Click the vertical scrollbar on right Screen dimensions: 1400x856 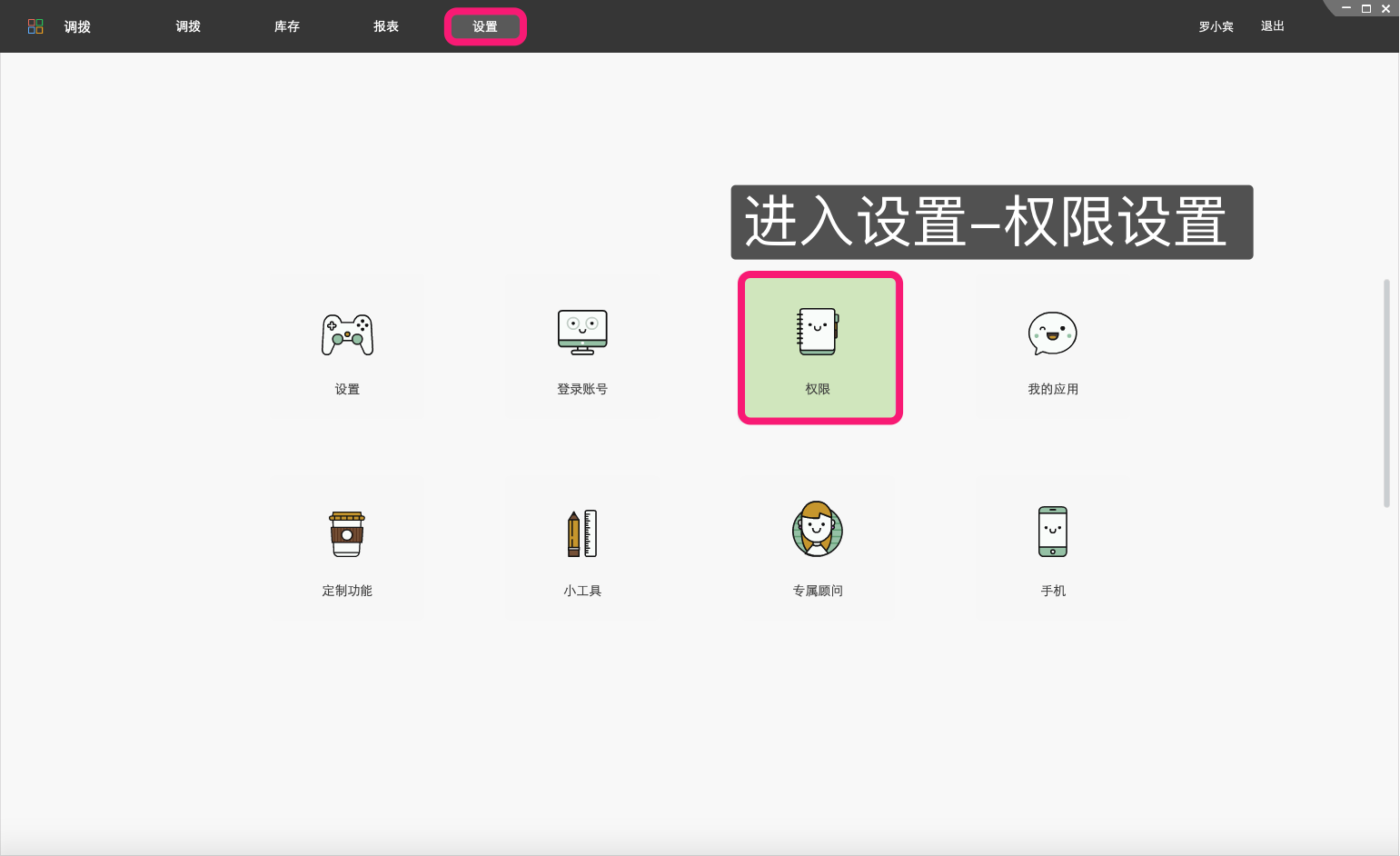tap(1386, 393)
